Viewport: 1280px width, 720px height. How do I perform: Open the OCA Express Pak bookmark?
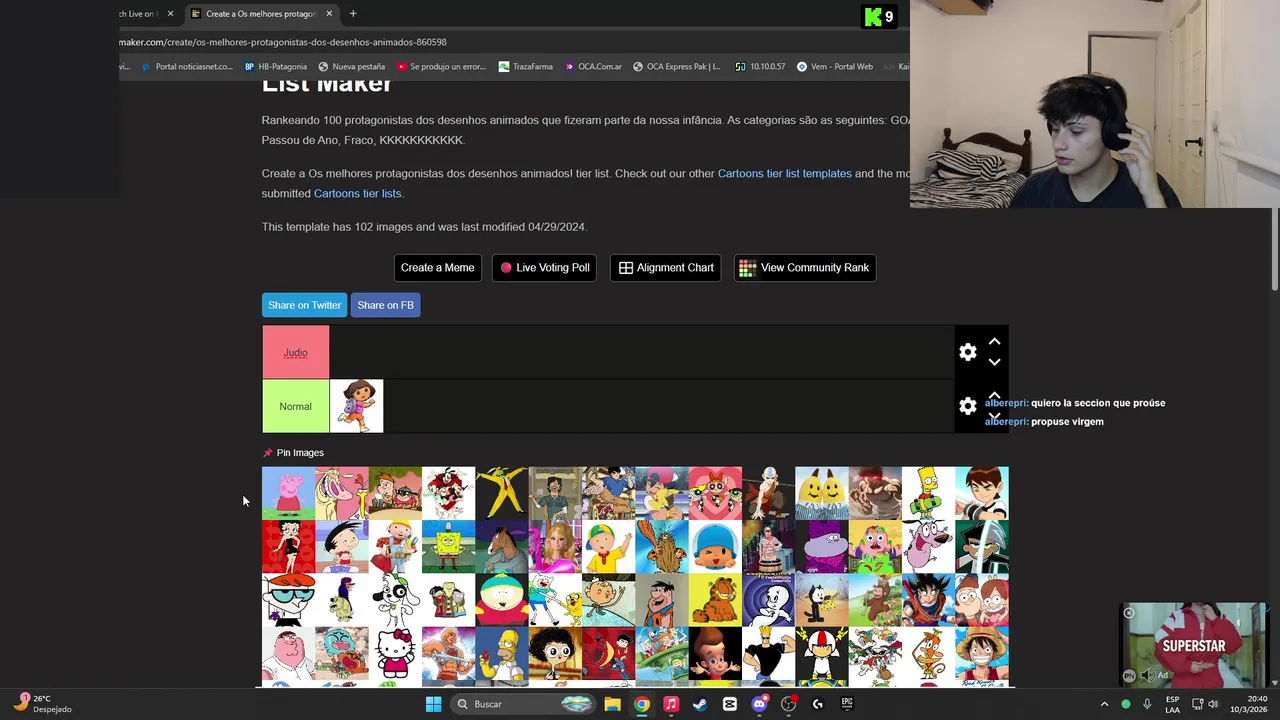pos(676,67)
